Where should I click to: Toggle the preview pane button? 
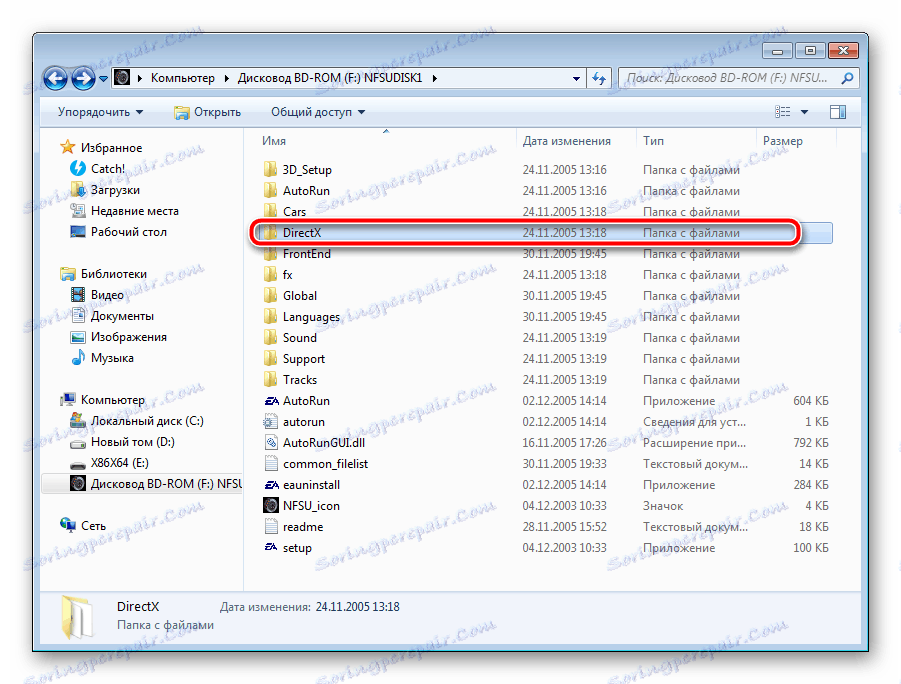coord(838,112)
